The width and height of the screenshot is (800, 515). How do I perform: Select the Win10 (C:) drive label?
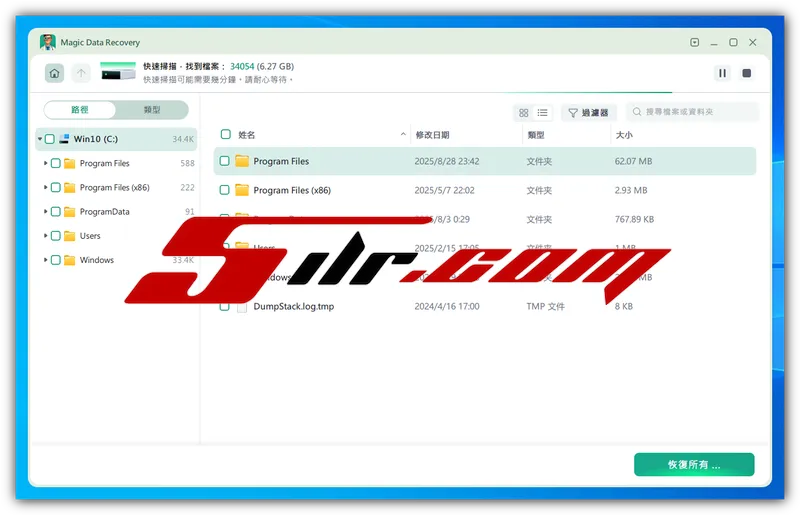[95, 139]
